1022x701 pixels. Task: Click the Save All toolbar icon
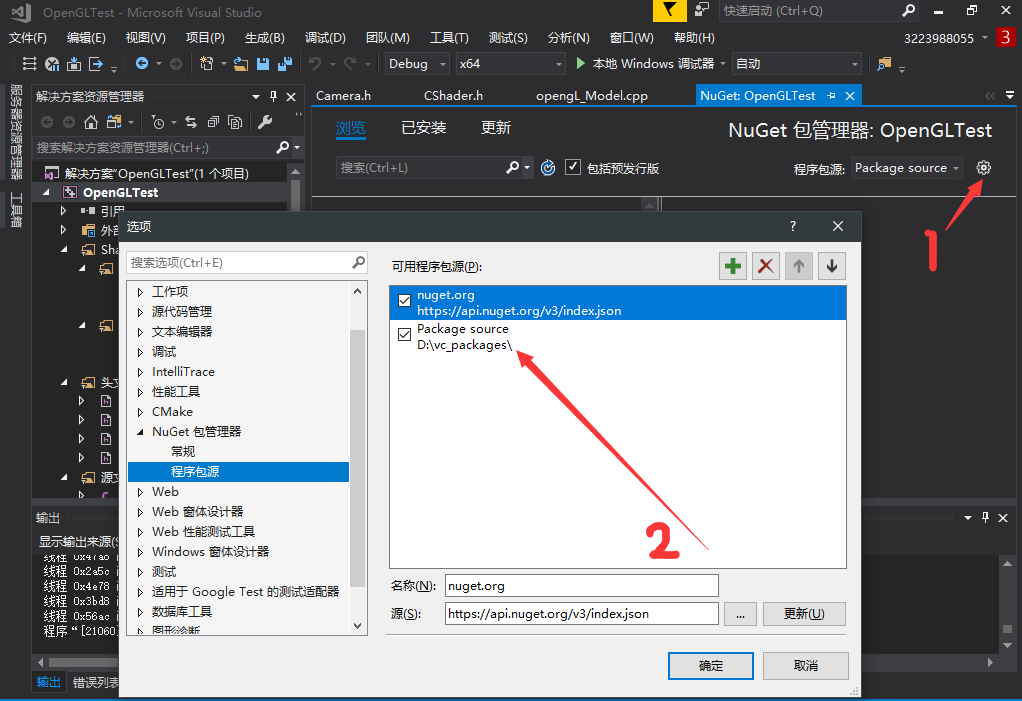tap(285, 64)
